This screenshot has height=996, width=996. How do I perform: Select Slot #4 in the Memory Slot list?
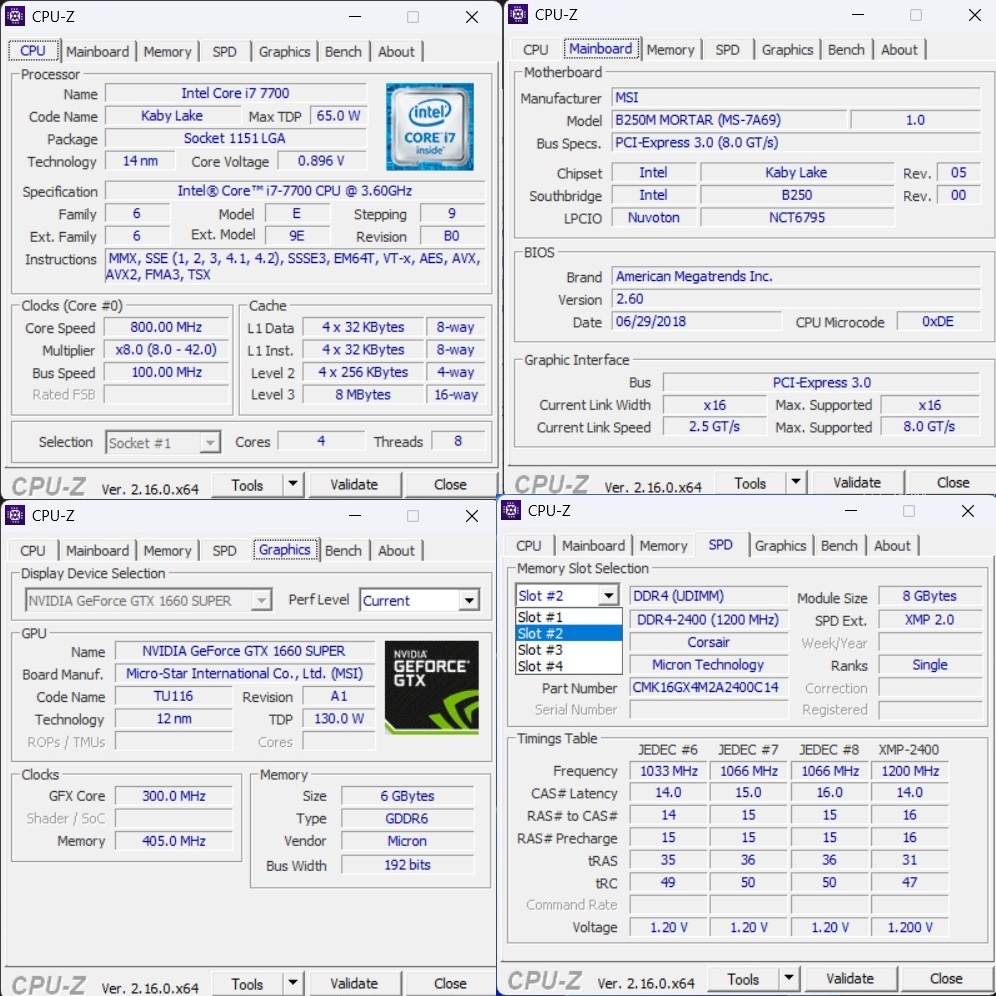click(541, 665)
